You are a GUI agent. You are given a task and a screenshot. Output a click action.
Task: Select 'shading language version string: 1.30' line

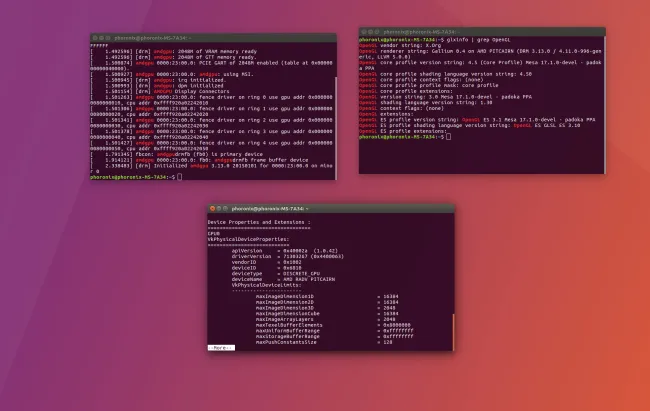426,102
